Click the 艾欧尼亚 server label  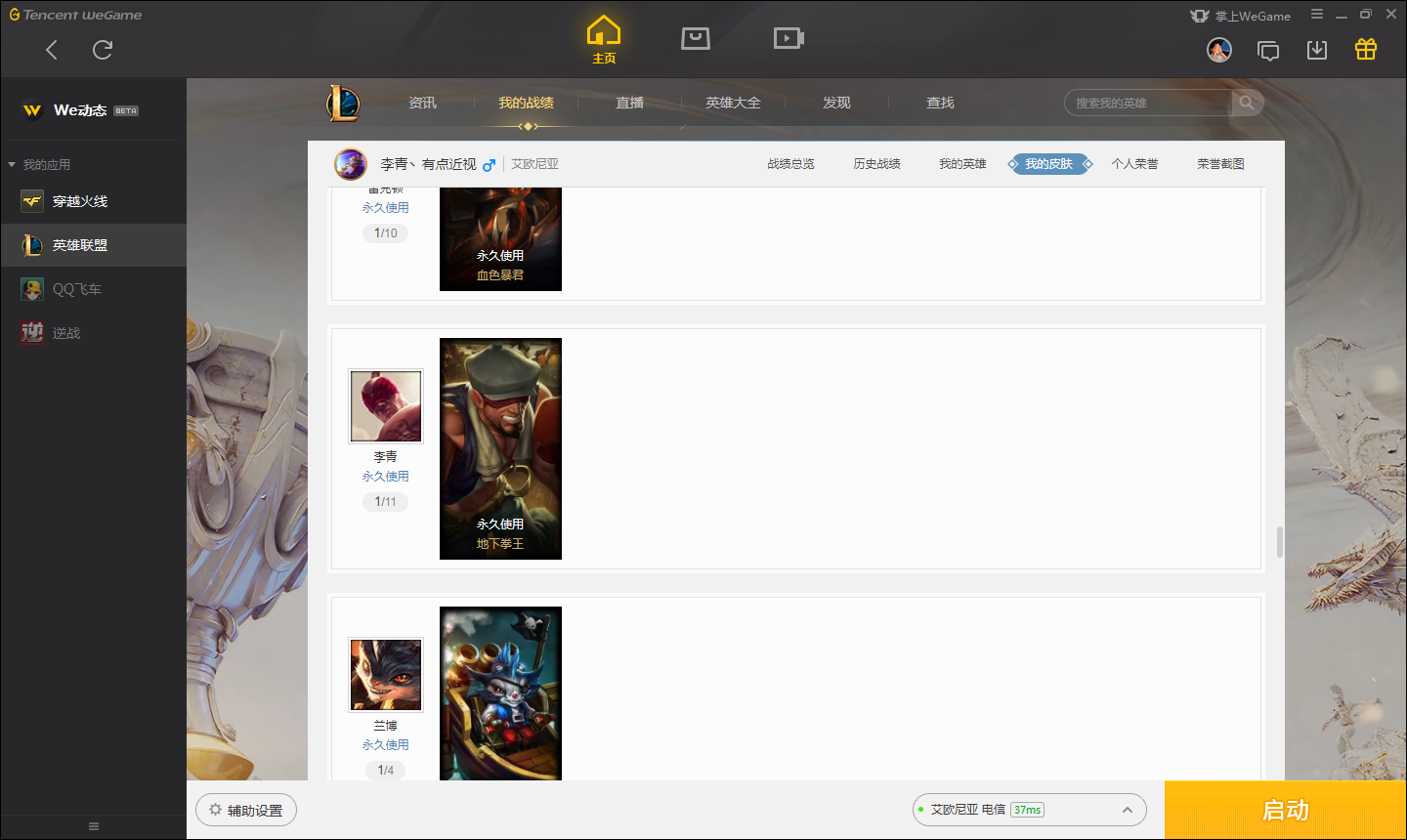pos(534,164)
